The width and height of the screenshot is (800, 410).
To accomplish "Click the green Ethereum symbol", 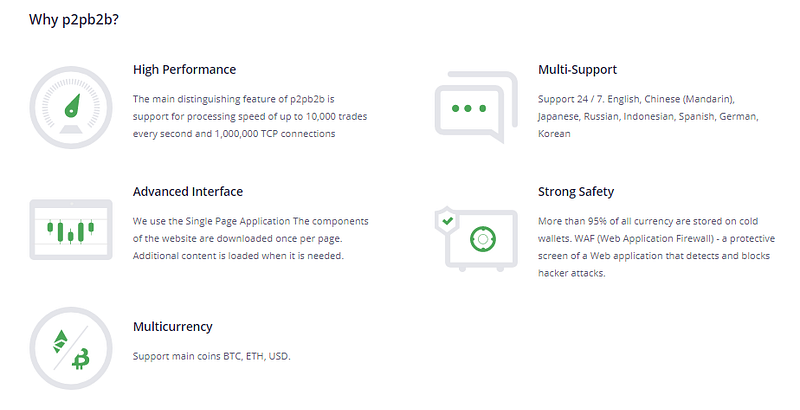I will (x=60, y=342).
